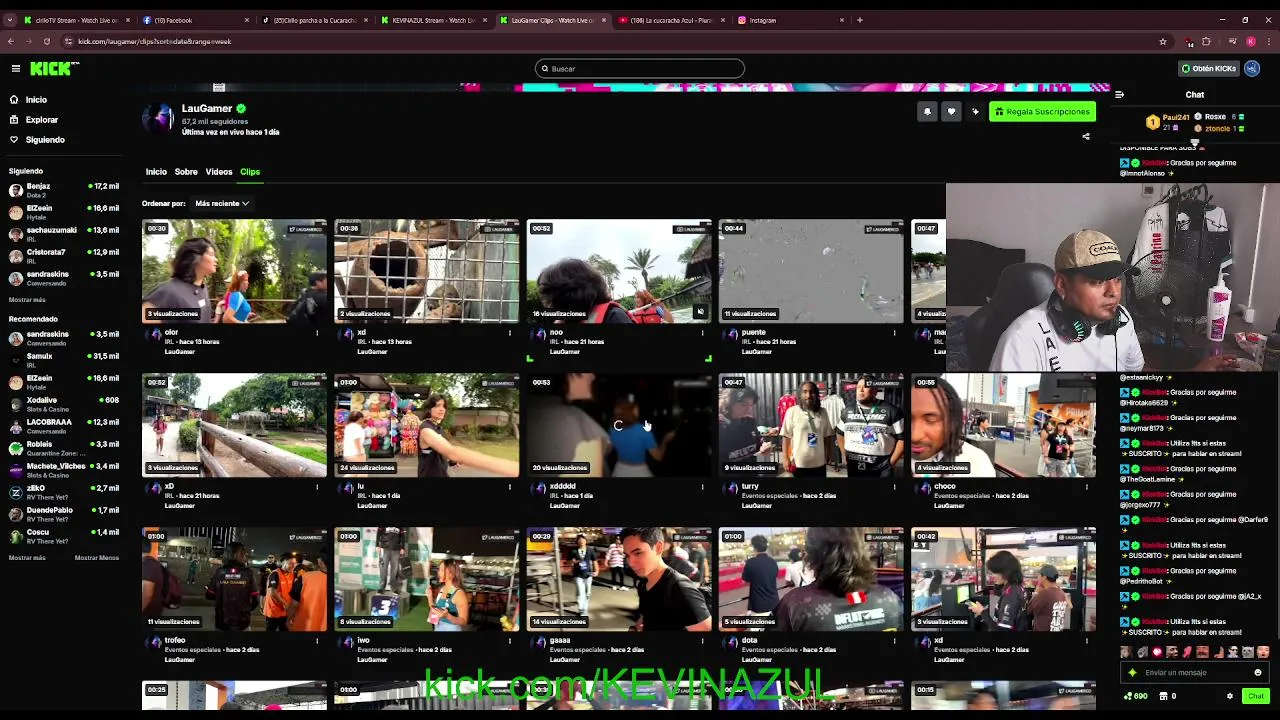Screen dimensions: 1280x720
Task: Click into Enviar un mensaje chat field
Action: (x=1195, y=673)
